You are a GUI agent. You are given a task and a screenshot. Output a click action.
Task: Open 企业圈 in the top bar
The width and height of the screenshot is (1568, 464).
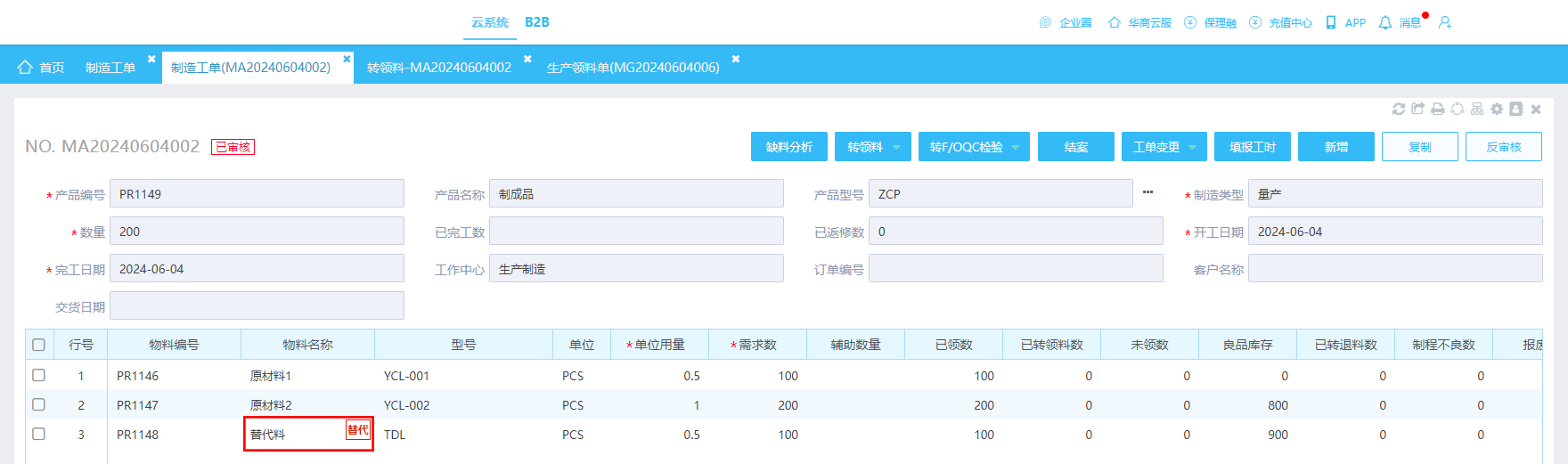1066,22
